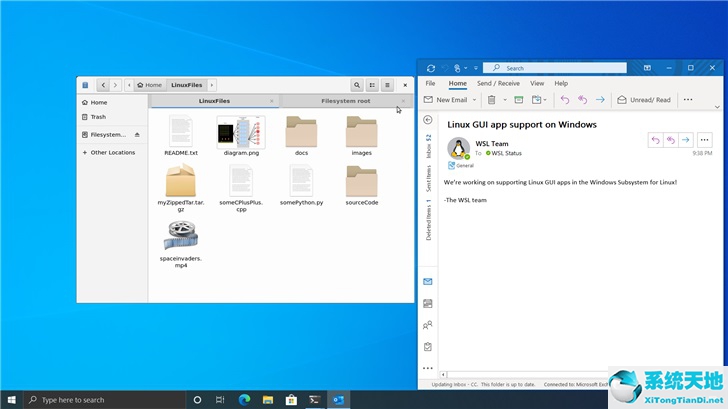Open file manager hamburger menu
This screenshot has height=409, width=728.
tap(387, 85)
